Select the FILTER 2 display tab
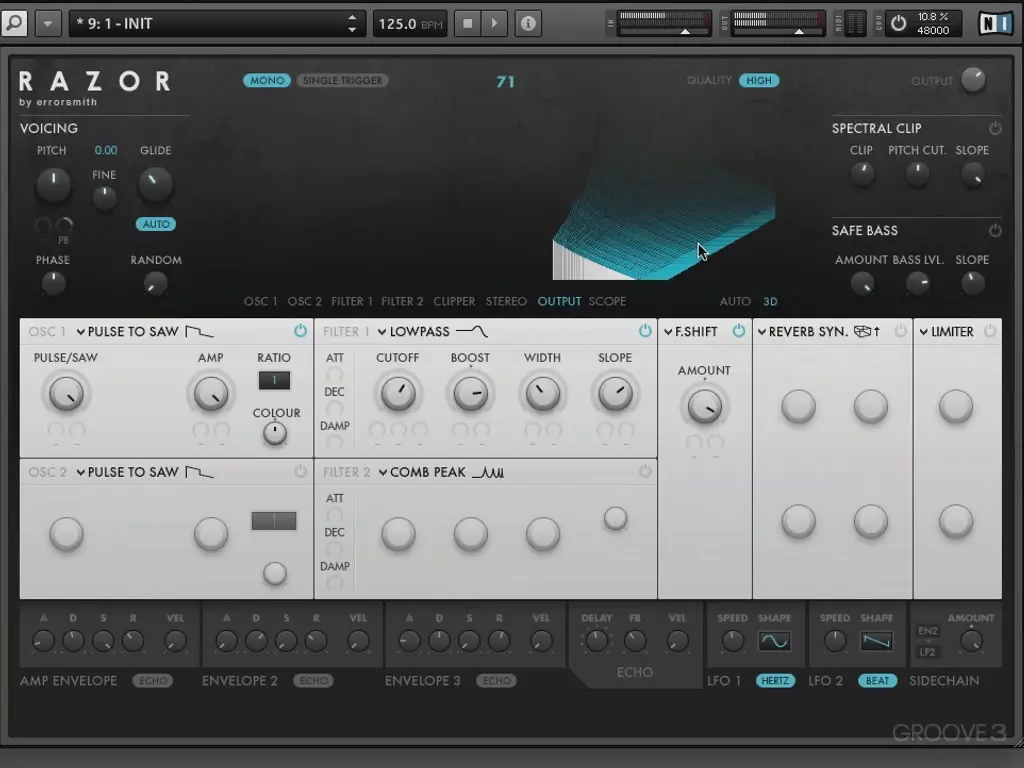This screenshot has height=768, width=1024. point(402,302)
